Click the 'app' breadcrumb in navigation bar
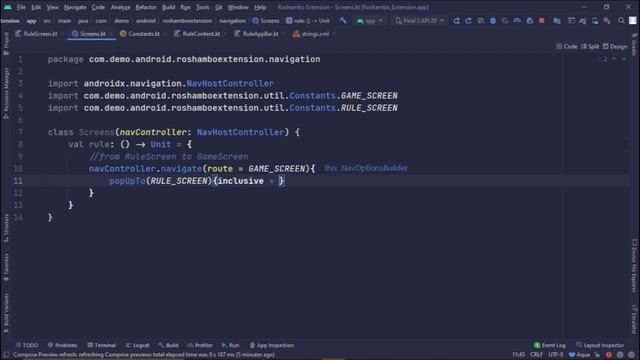 click(x=31, y=20)
